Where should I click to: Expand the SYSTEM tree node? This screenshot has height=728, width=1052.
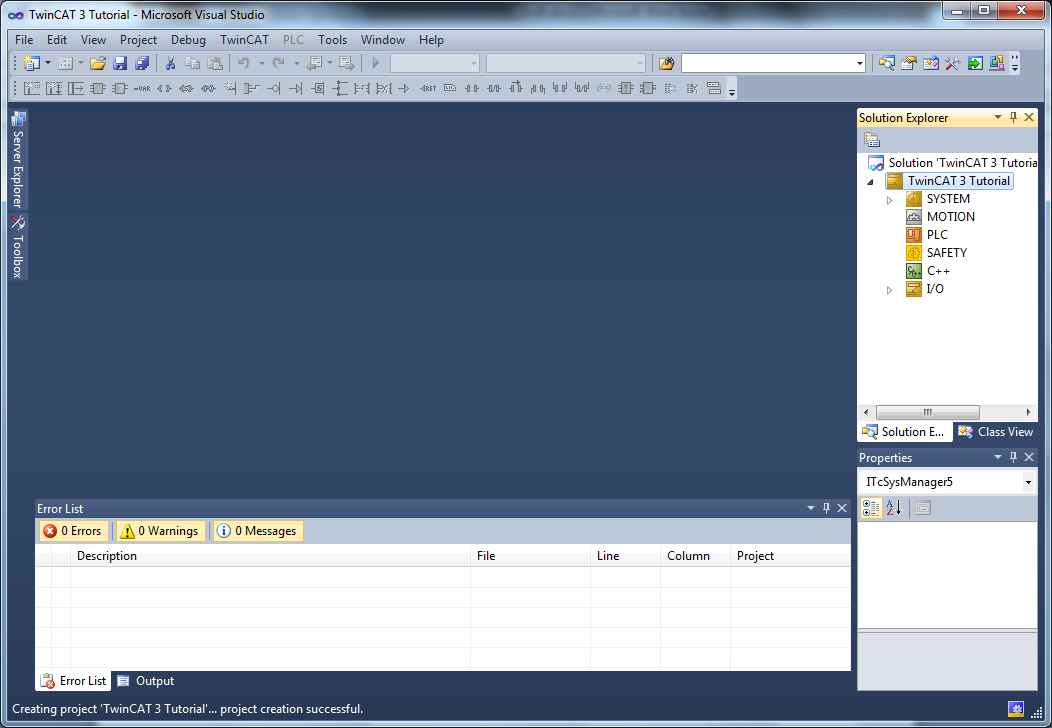click(x=890, y=200)
